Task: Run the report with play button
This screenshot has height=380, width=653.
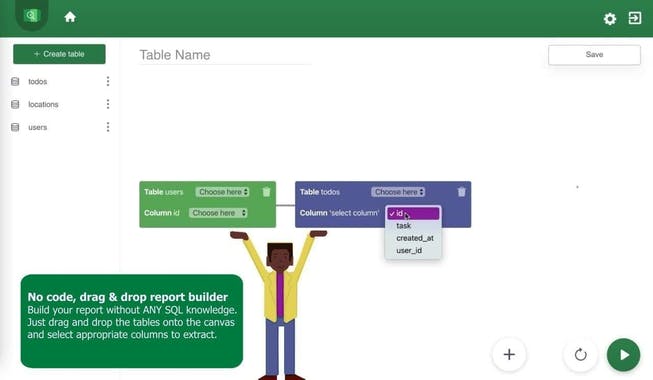Action: point(623,355)
